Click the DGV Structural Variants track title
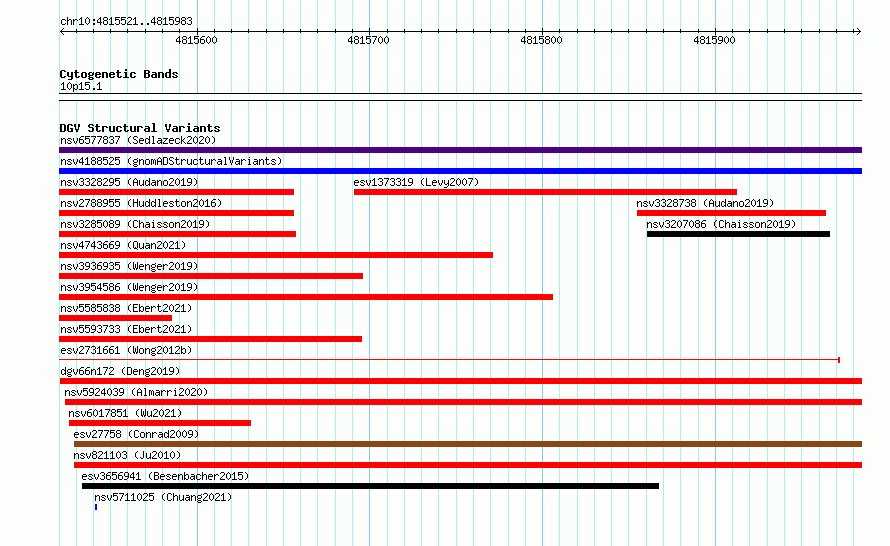 (x=140, y=128)
